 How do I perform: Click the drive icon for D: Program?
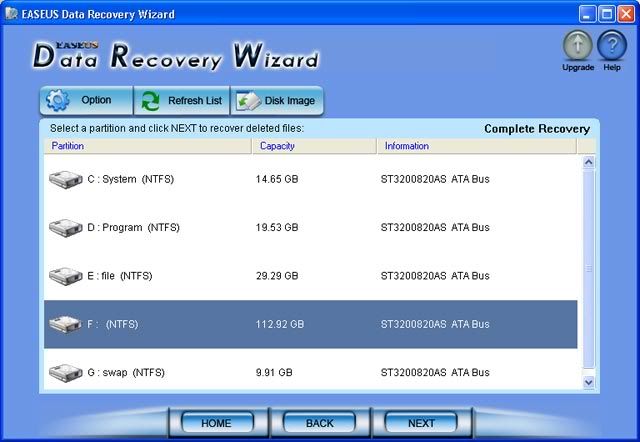[65, 228]
